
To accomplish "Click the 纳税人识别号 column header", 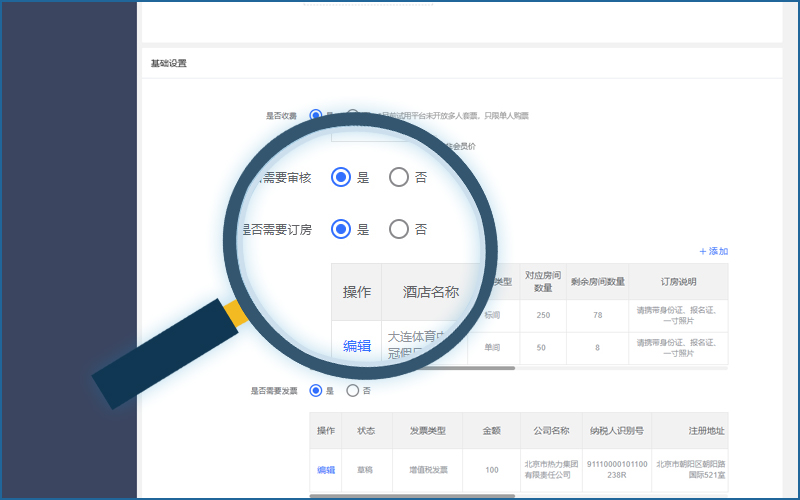I will pos(615,431).
